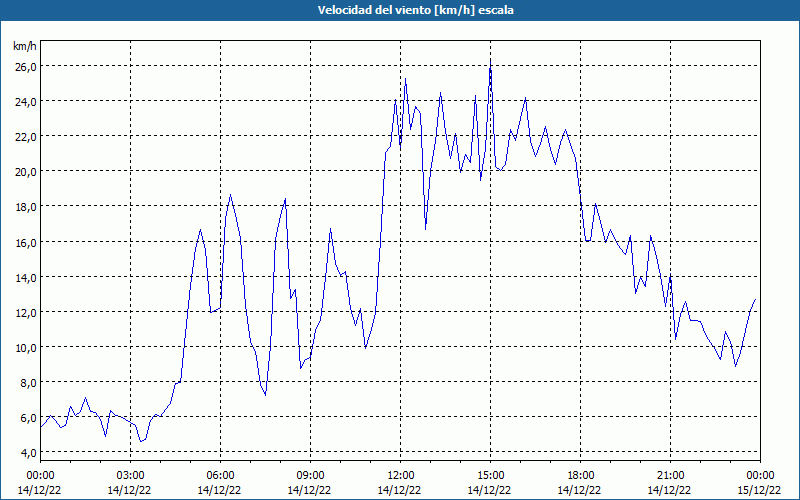
Task: Click the 16,0 y-axis value
Action: (25, 242)
